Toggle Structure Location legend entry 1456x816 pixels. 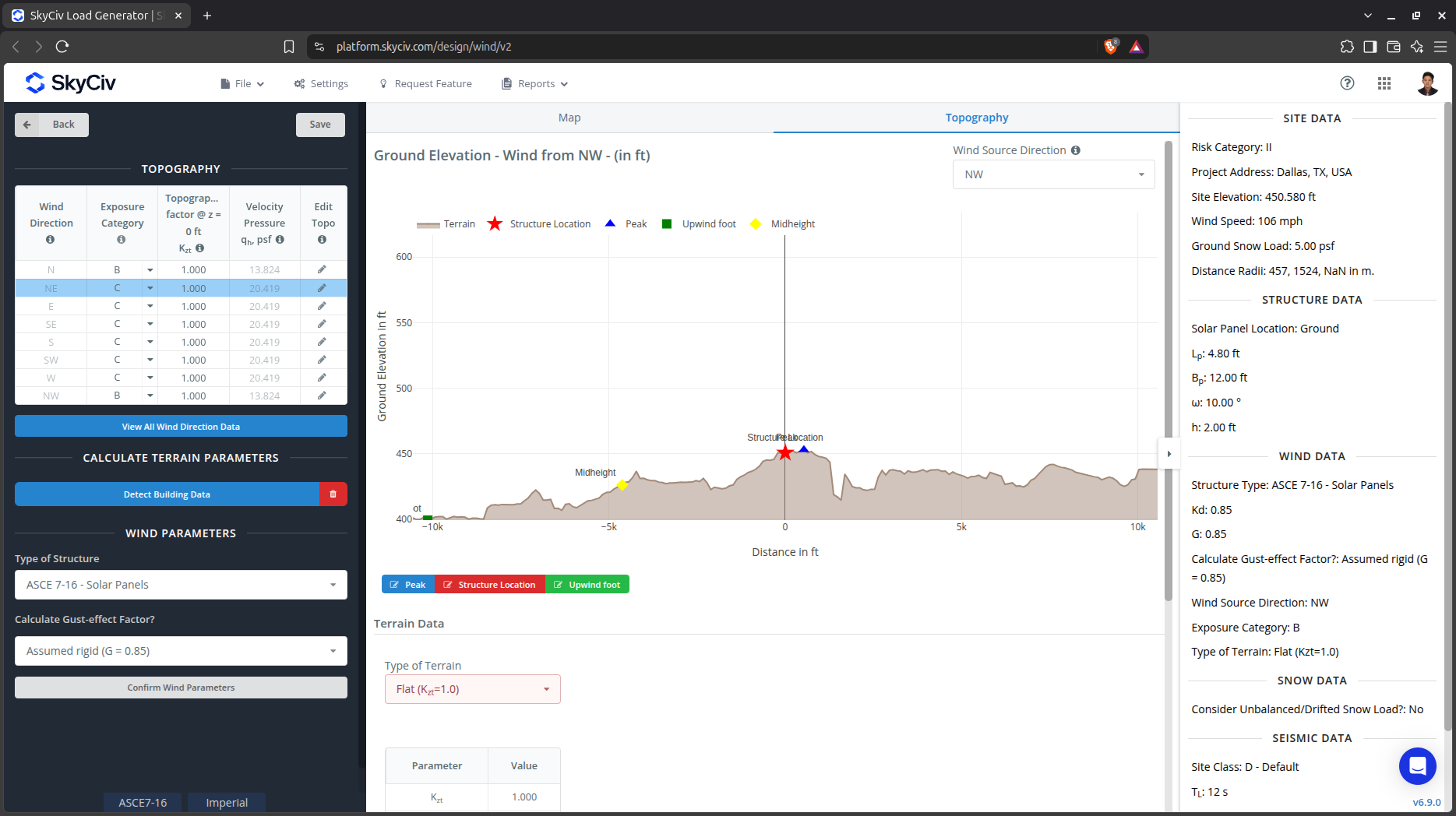point(539,224)
